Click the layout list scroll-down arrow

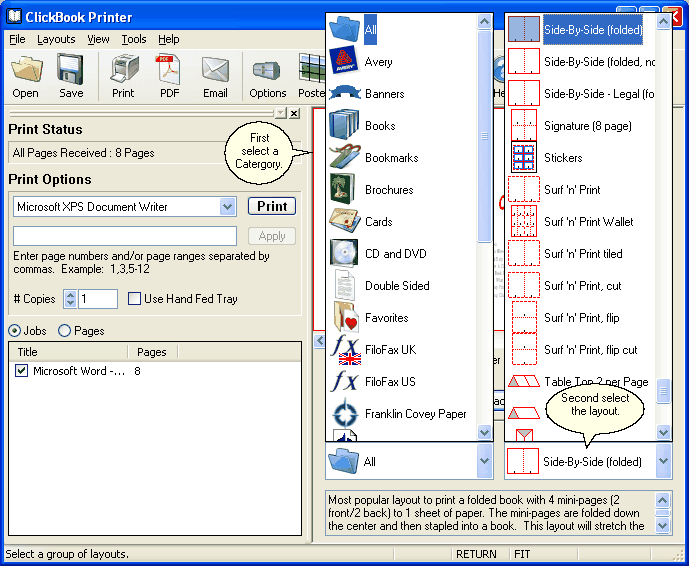pos(664,432)
